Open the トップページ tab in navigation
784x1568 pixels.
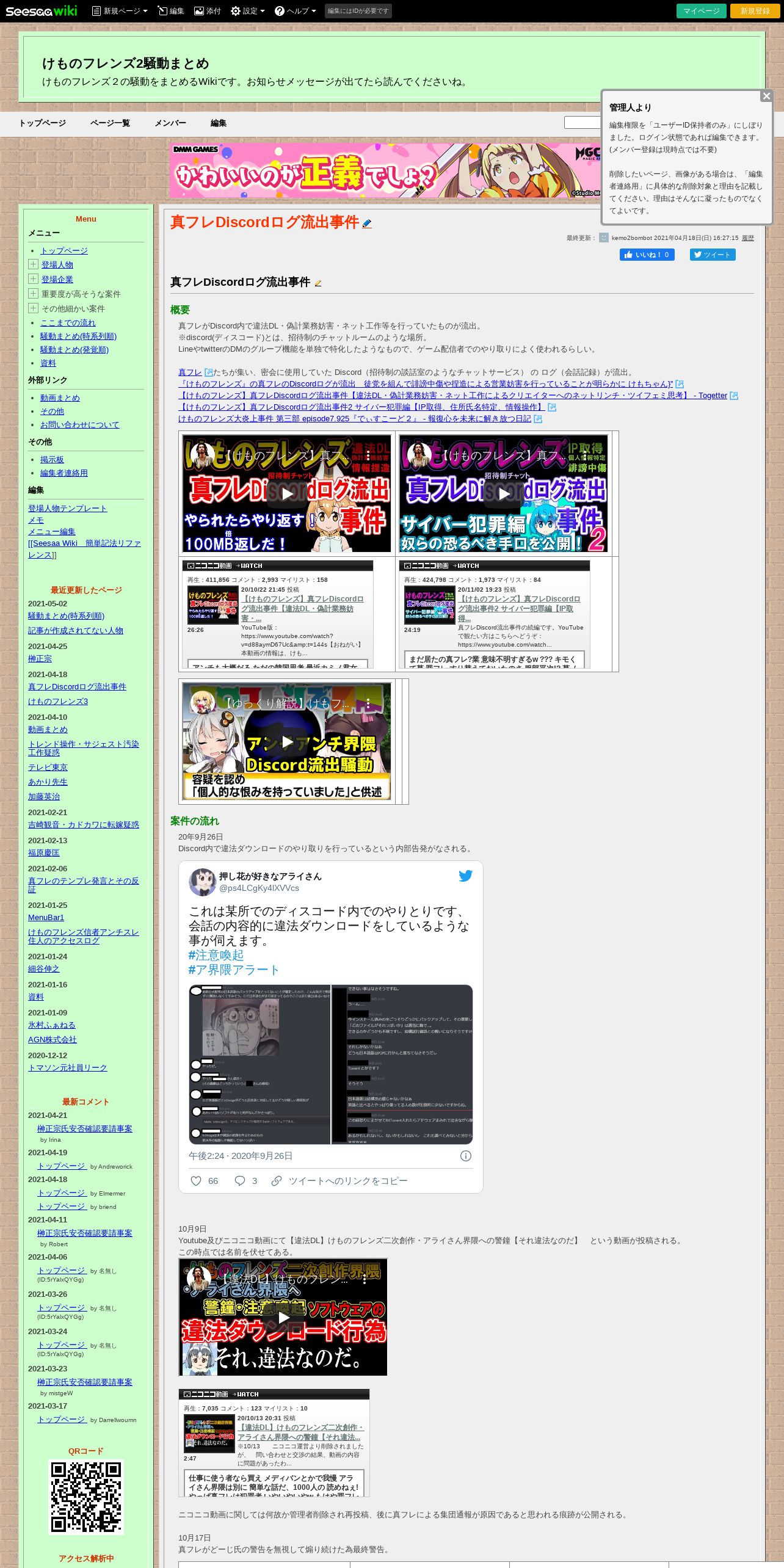pyautogui.click(x=42, y=123)
